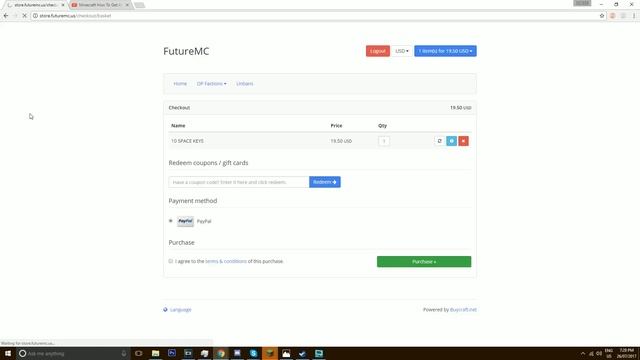Click the refresh quantity icon for 10 SPACE KEYS
Image resolution: width=640 pixels, height=360 pixels.
[x=440, y=141]
